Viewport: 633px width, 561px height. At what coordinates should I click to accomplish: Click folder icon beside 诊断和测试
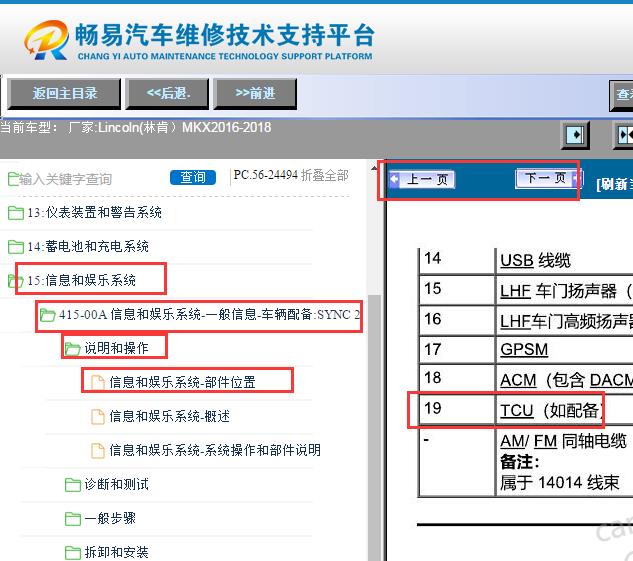click(73, 484)
